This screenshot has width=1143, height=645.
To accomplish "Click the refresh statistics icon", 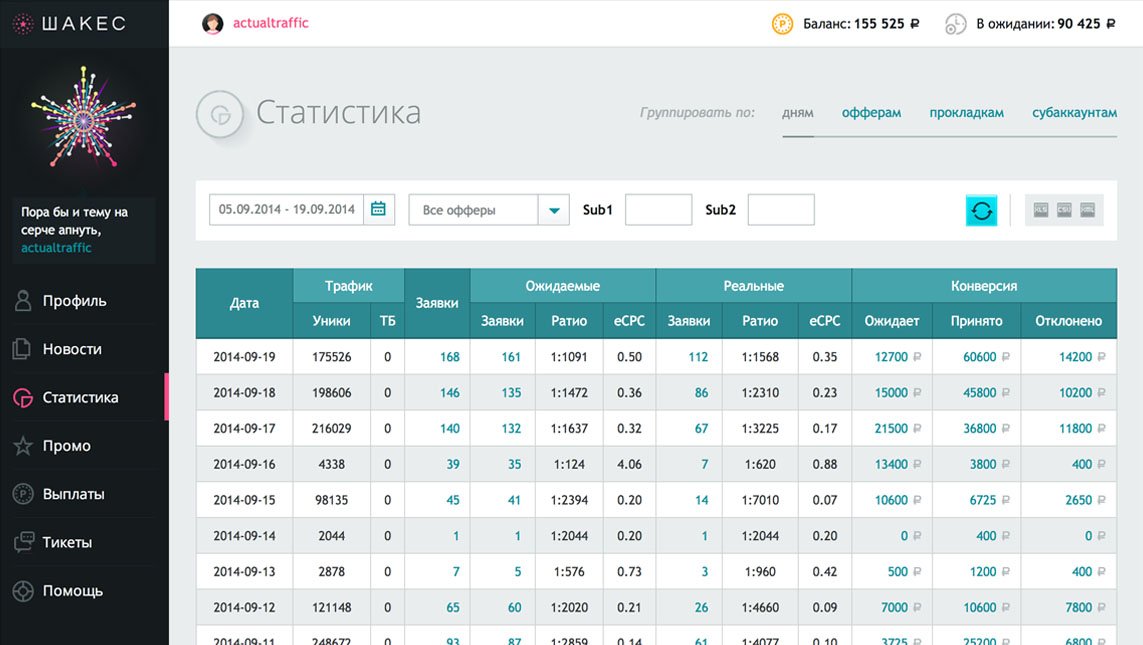I will [x=981, y=210].
